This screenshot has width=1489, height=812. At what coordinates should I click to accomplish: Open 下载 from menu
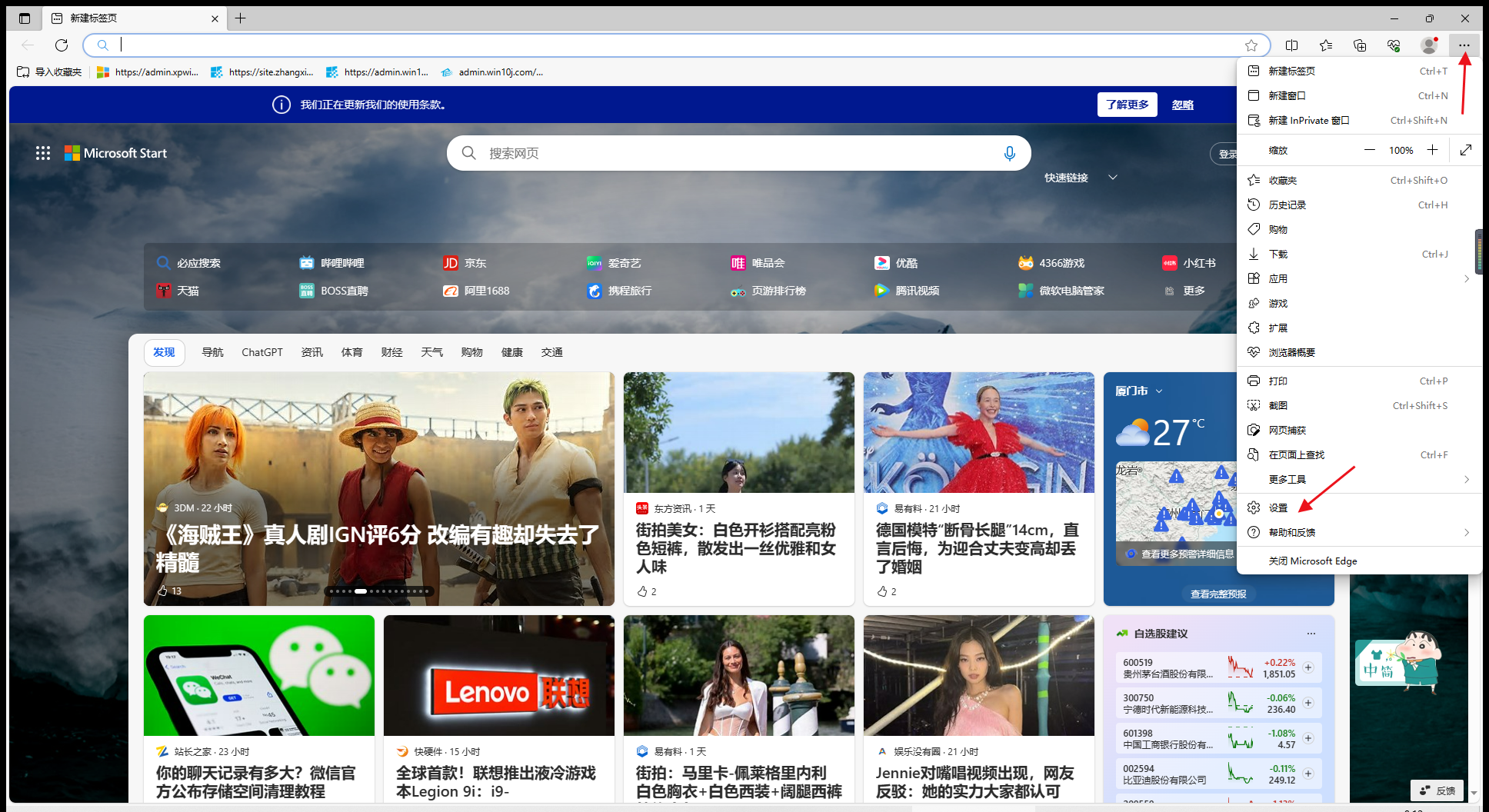[1359, 254]
